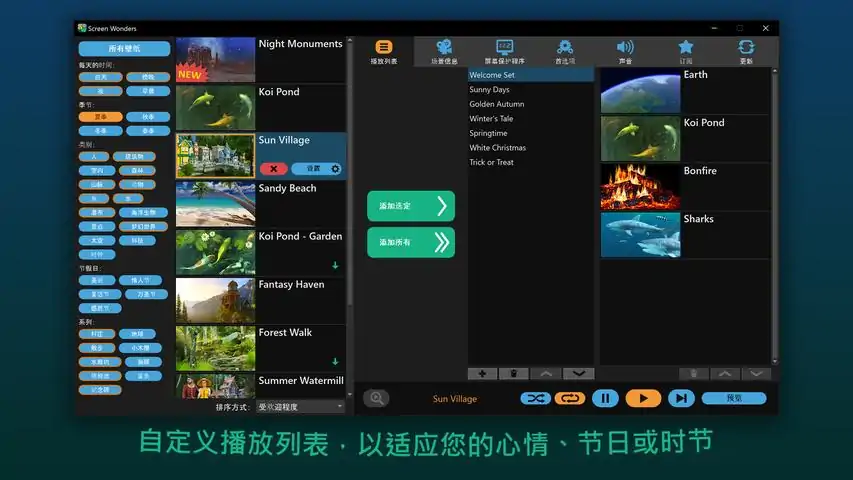
Task: Move selected playlist down
Action: [579, 374]
